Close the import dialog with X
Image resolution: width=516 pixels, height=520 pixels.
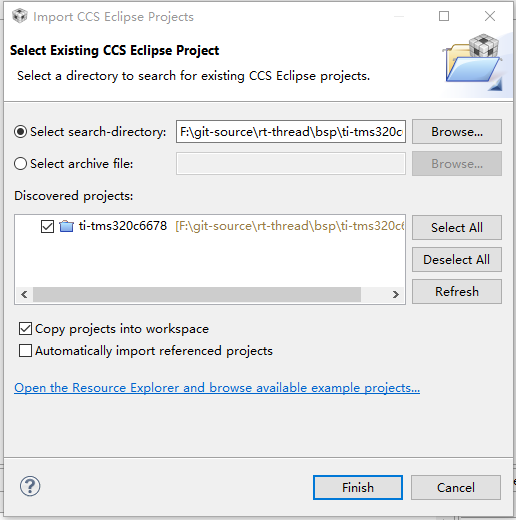tap(490, 16)
